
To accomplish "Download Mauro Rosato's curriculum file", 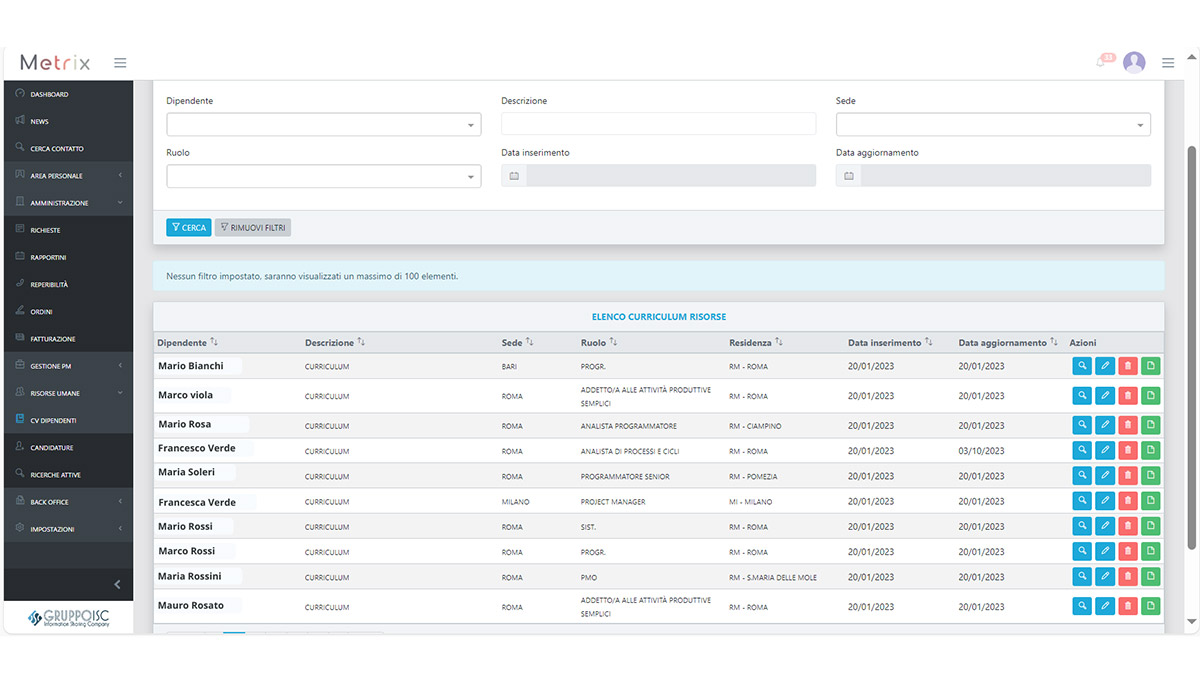I will [1151, 606].
